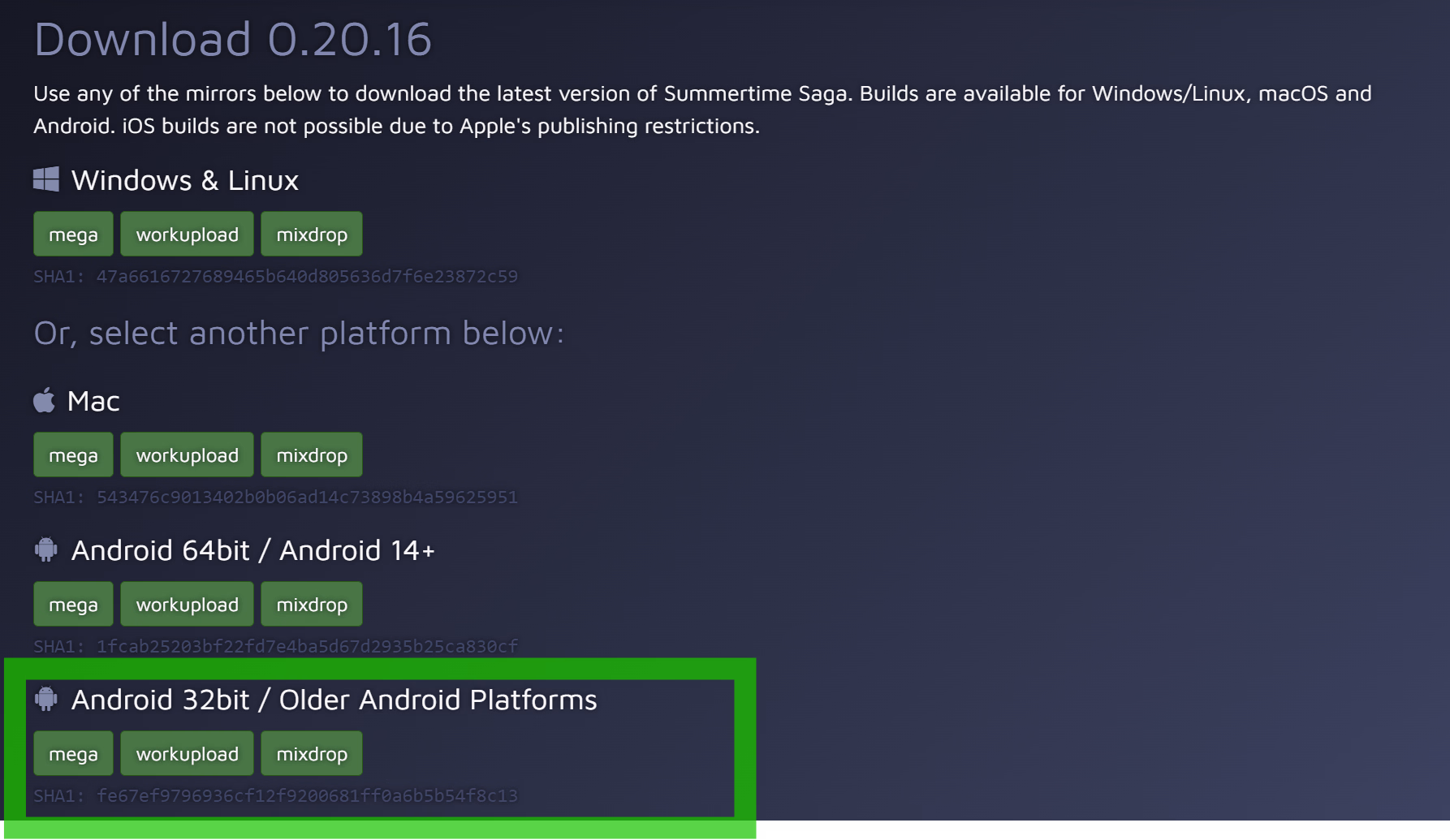Open the mixdrop mirror for Mac
Viewport: 1450px width, 840px height.
[x=312, y=454]
